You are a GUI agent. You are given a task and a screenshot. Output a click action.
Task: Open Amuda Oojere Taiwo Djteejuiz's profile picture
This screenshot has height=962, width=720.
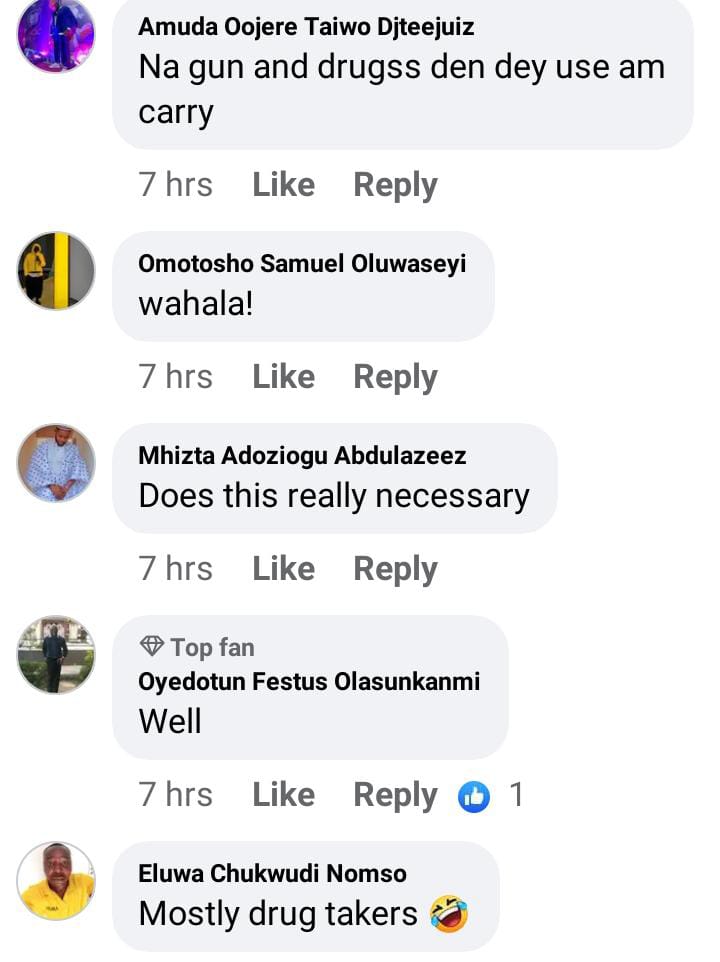point(56,34)
